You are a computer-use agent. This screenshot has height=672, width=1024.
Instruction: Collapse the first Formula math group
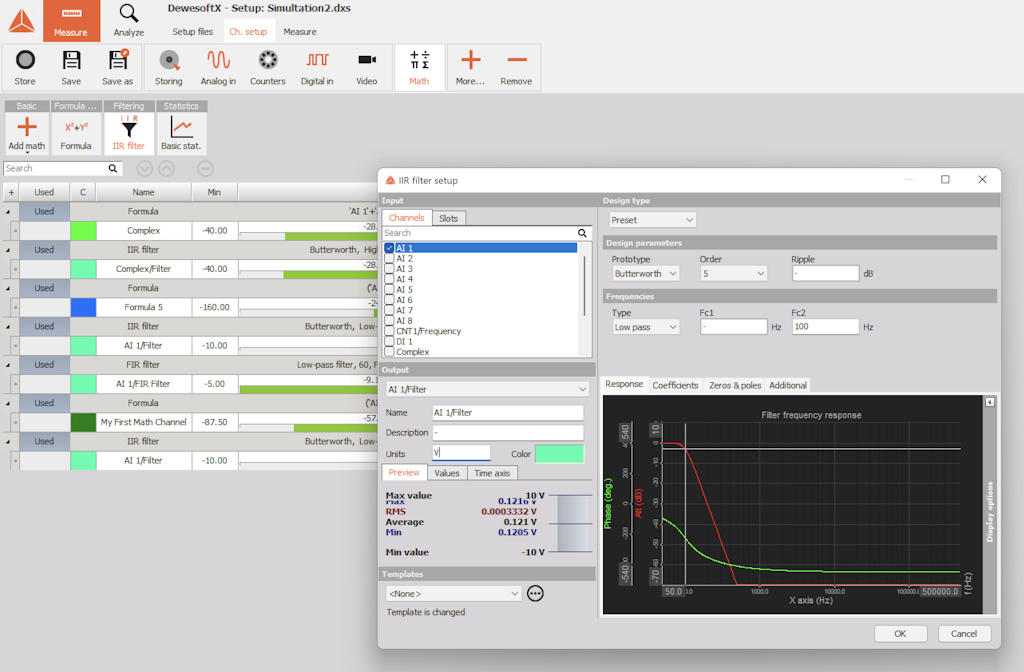[x=8, y=212]
